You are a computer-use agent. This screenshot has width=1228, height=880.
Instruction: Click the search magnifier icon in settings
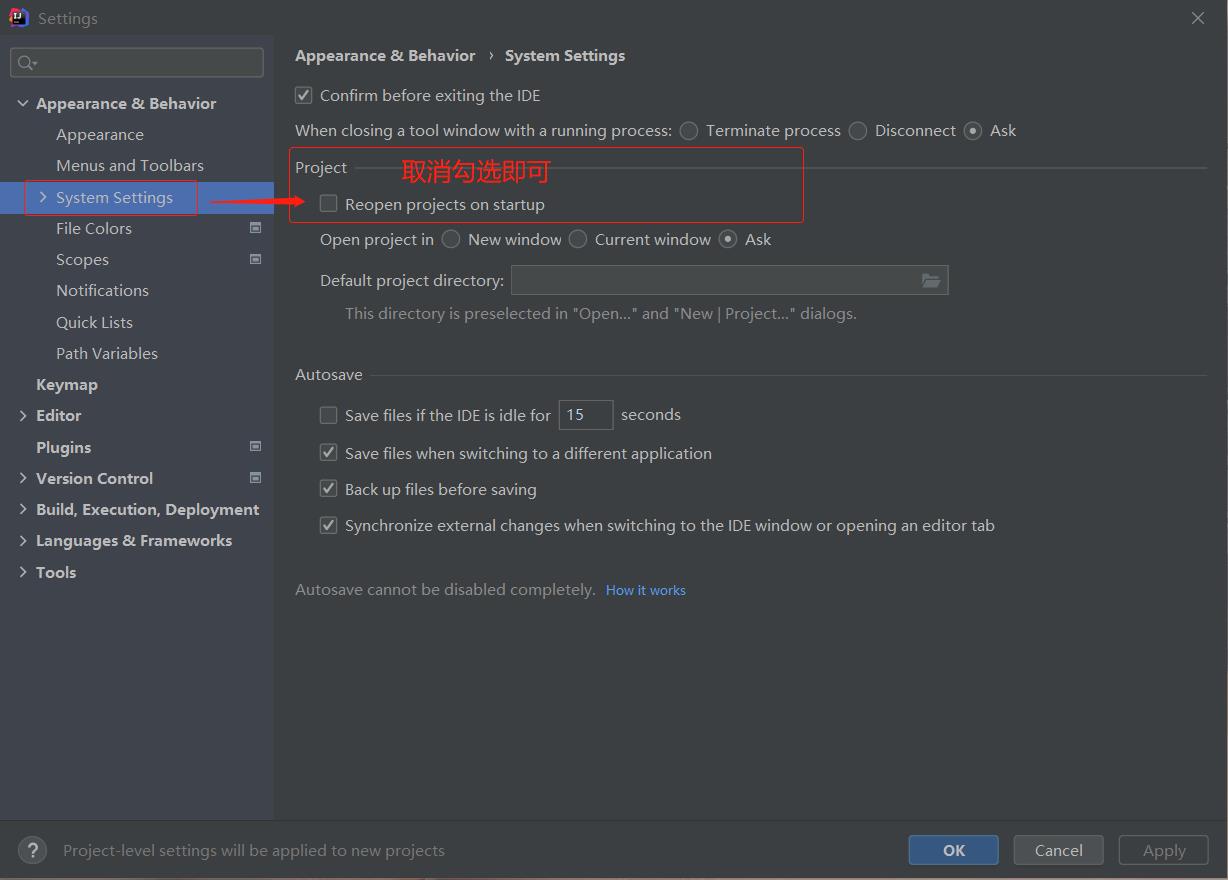tap(26, 63)
